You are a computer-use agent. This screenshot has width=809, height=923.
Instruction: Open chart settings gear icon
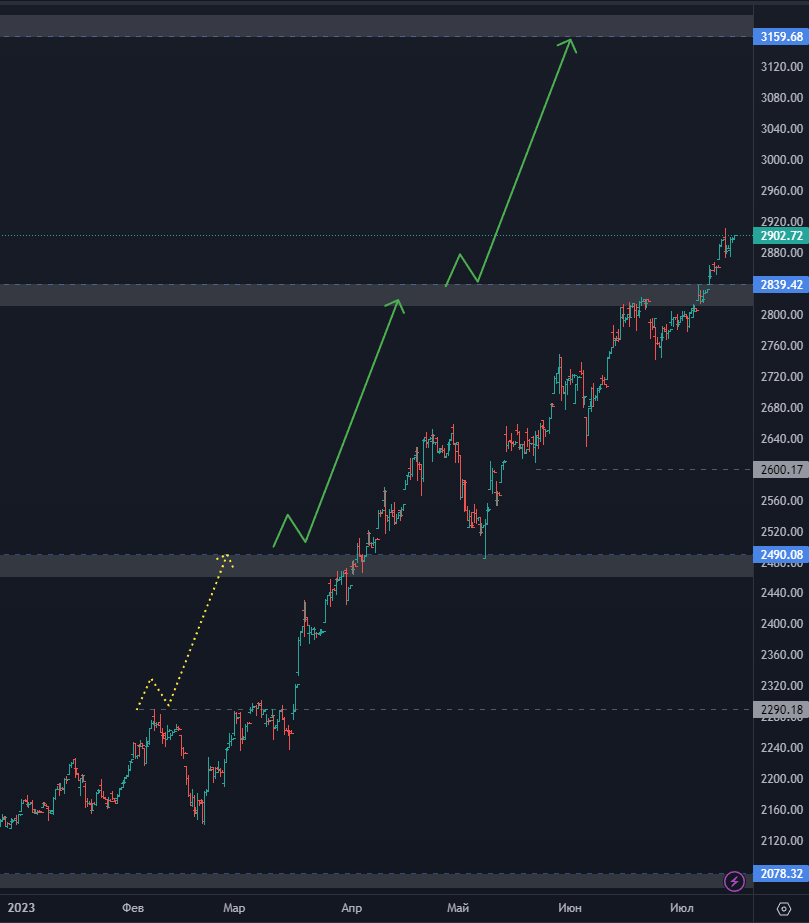click(784, 909)
